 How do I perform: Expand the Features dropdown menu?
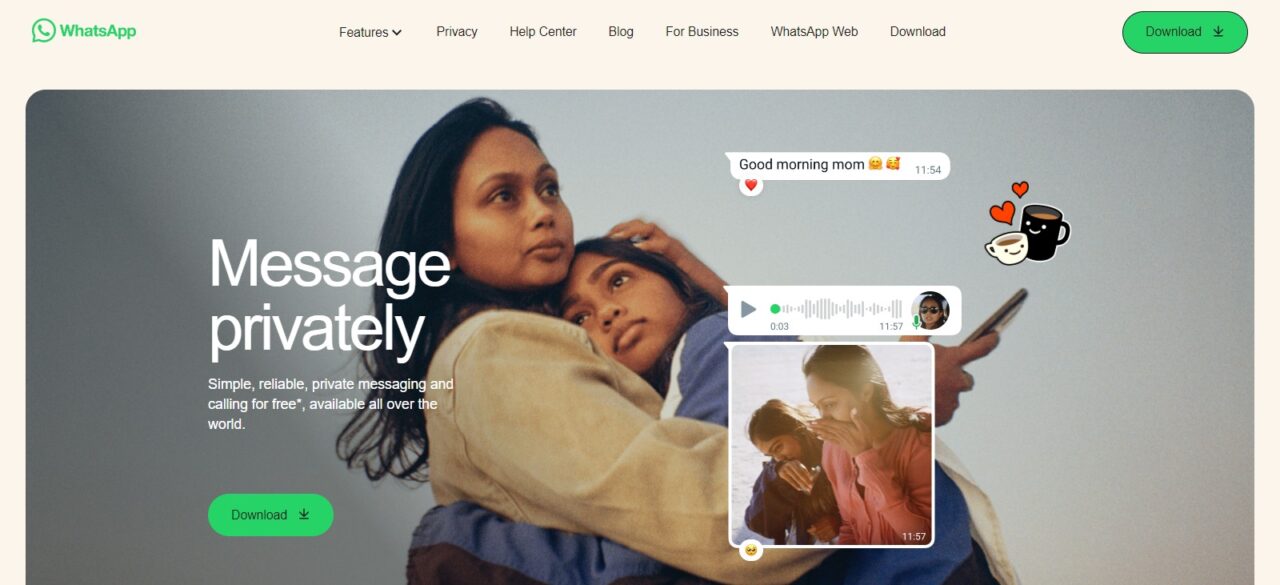pos(370,32)
